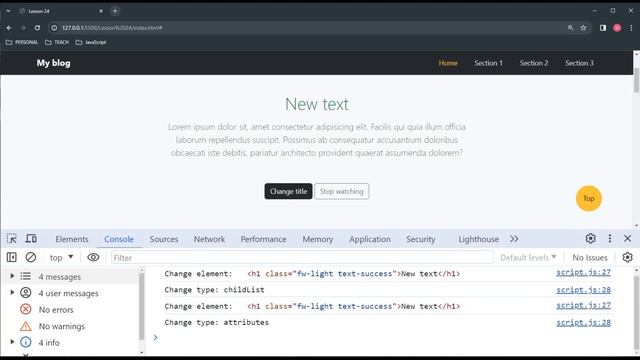Image resolution: width=640 pixels, height=360 pixels.
Task: Expand the 4 messages group
Action: click(12, 276)
